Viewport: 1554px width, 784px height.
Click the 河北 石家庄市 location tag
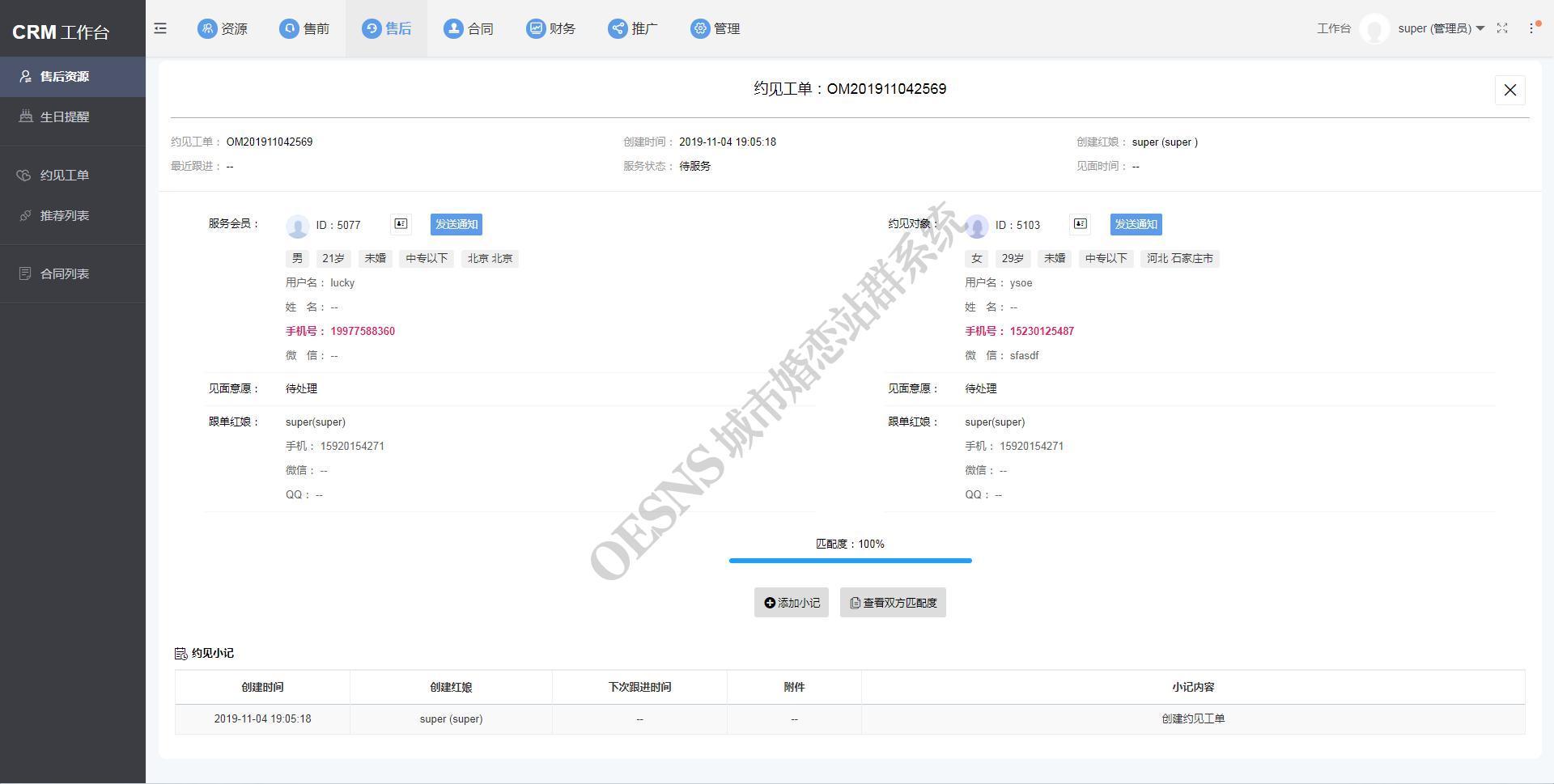1180,259
